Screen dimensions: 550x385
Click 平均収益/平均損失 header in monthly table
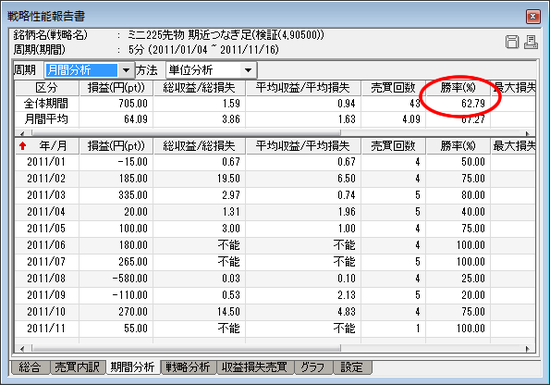303,146
